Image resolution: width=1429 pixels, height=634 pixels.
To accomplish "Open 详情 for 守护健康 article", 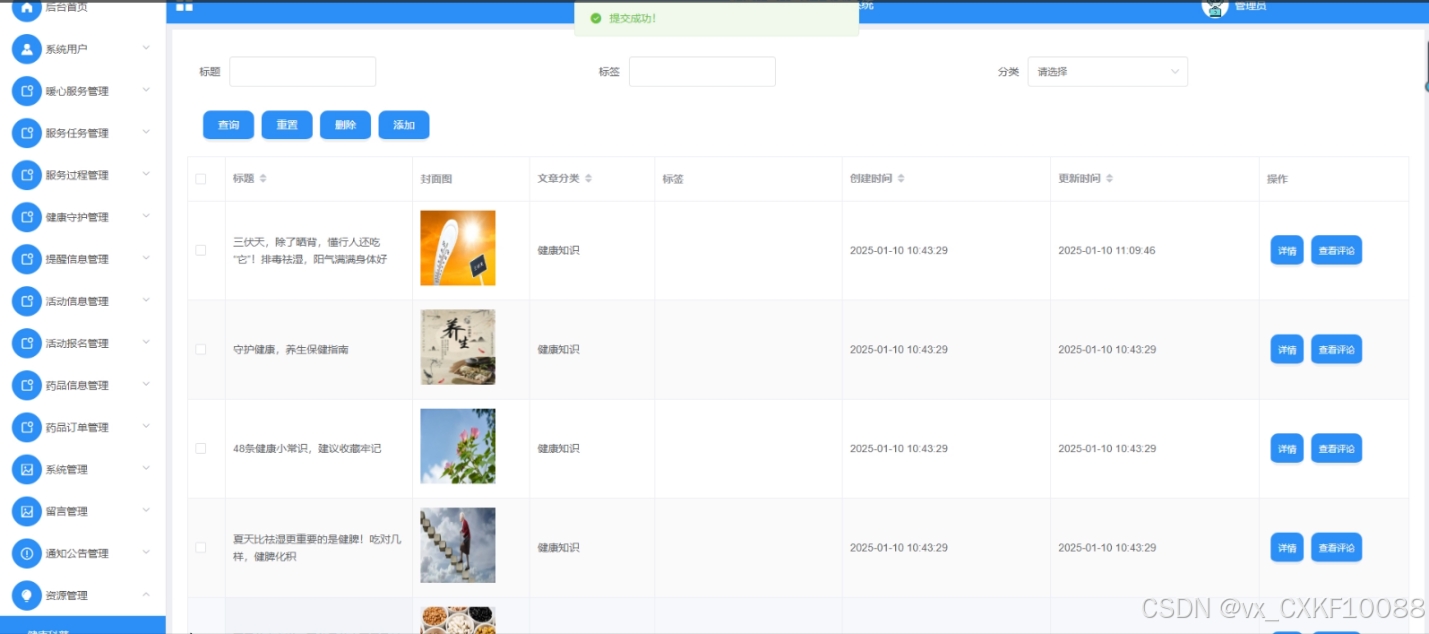I will pos(1287,349).
